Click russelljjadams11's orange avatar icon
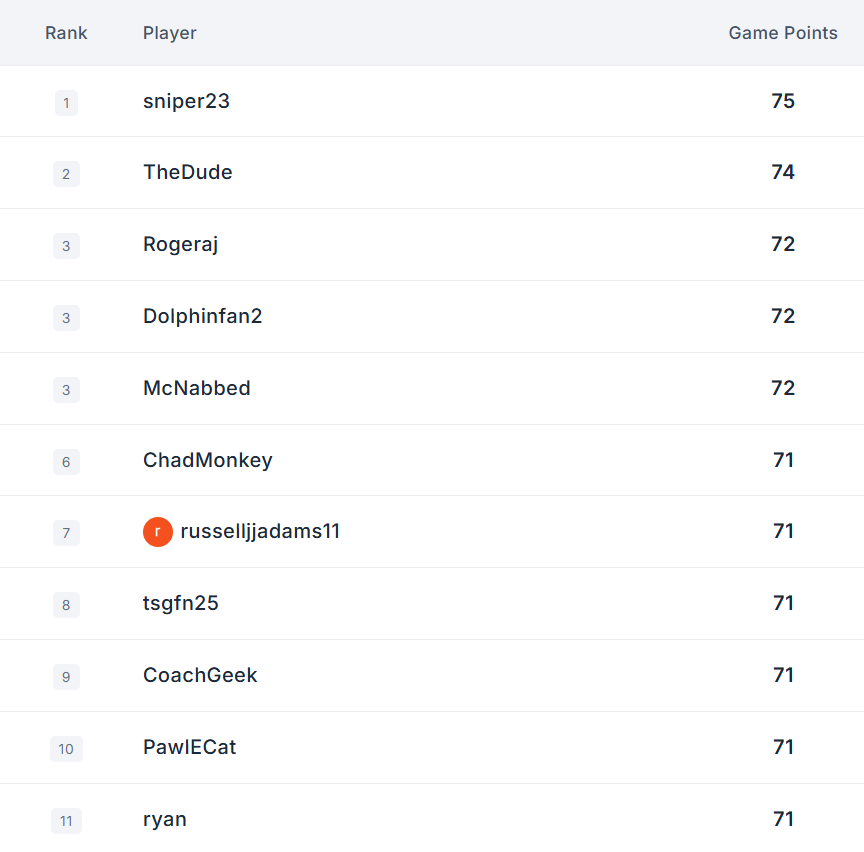The height and width of the screenshot is (852, 864). tap(158, 532)
